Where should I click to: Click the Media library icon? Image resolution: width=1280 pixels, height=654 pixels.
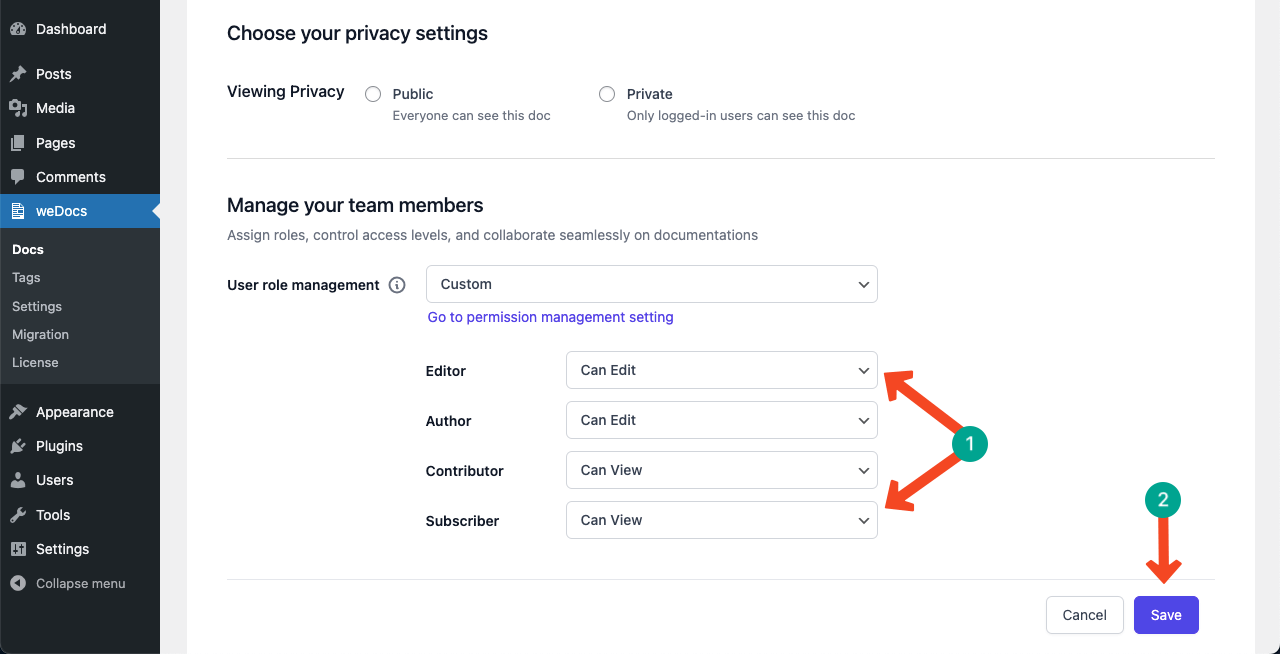tap(18, 108)
